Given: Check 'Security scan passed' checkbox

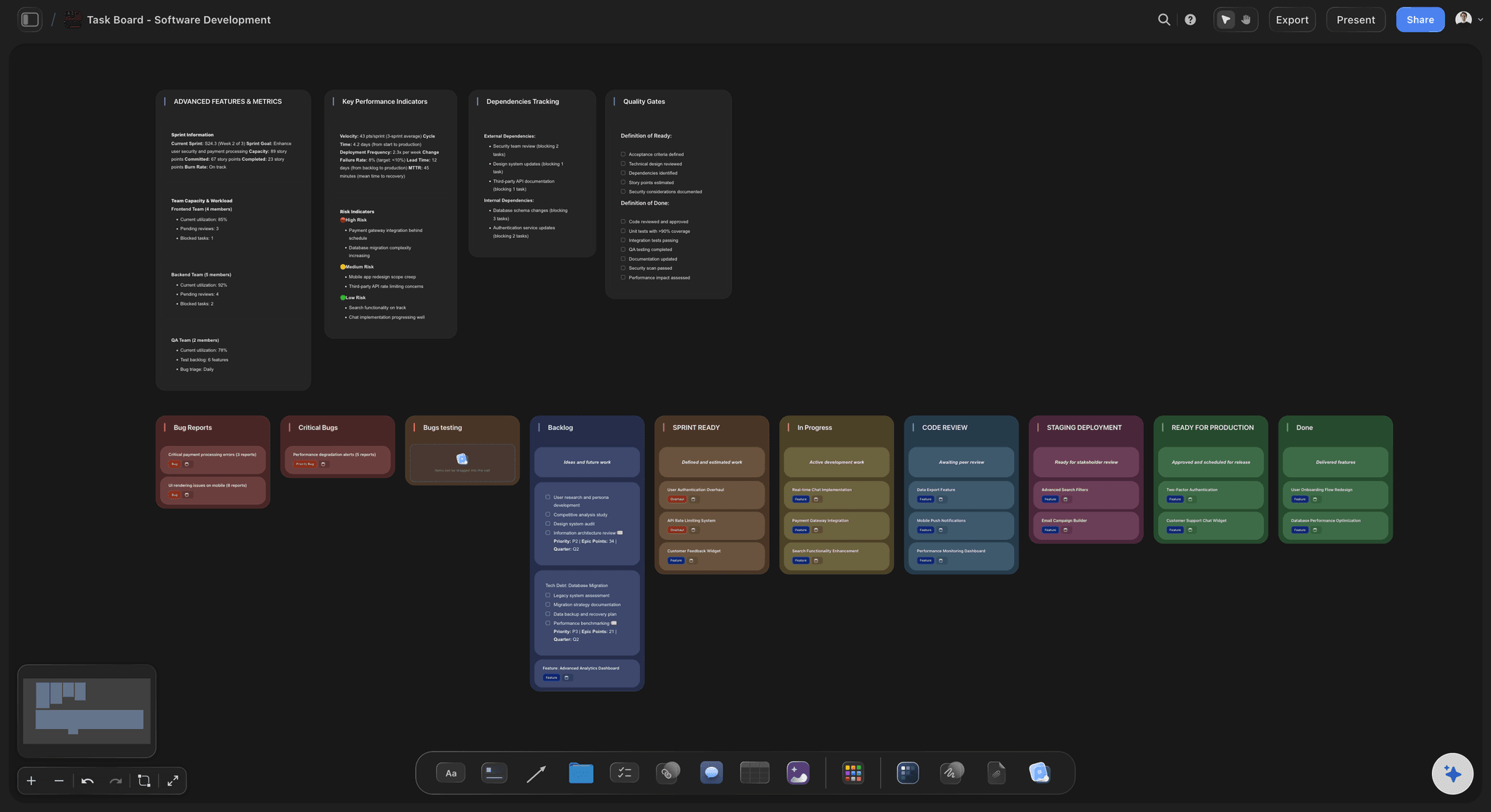Looking at the screenshot, I should 623,268.
